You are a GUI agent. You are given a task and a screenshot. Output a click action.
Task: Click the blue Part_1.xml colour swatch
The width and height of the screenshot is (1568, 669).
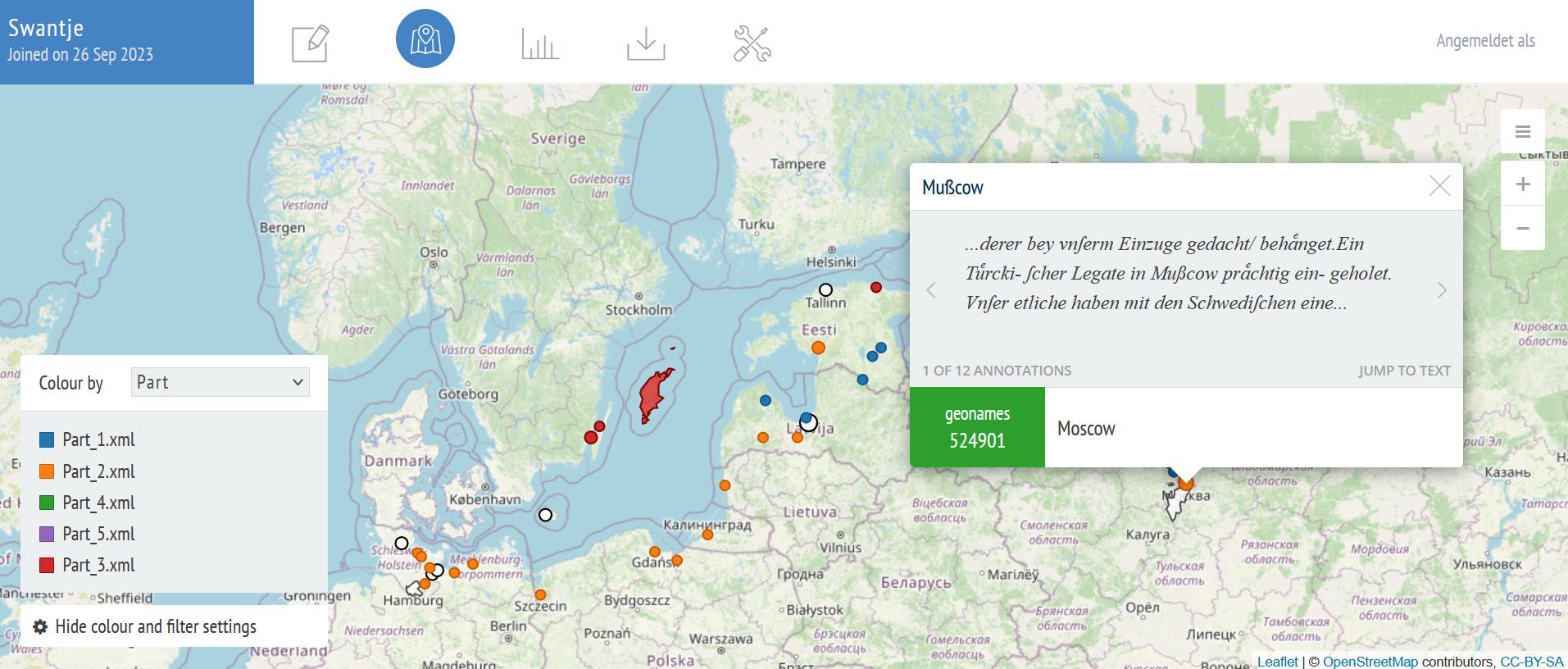coord(47,440)
